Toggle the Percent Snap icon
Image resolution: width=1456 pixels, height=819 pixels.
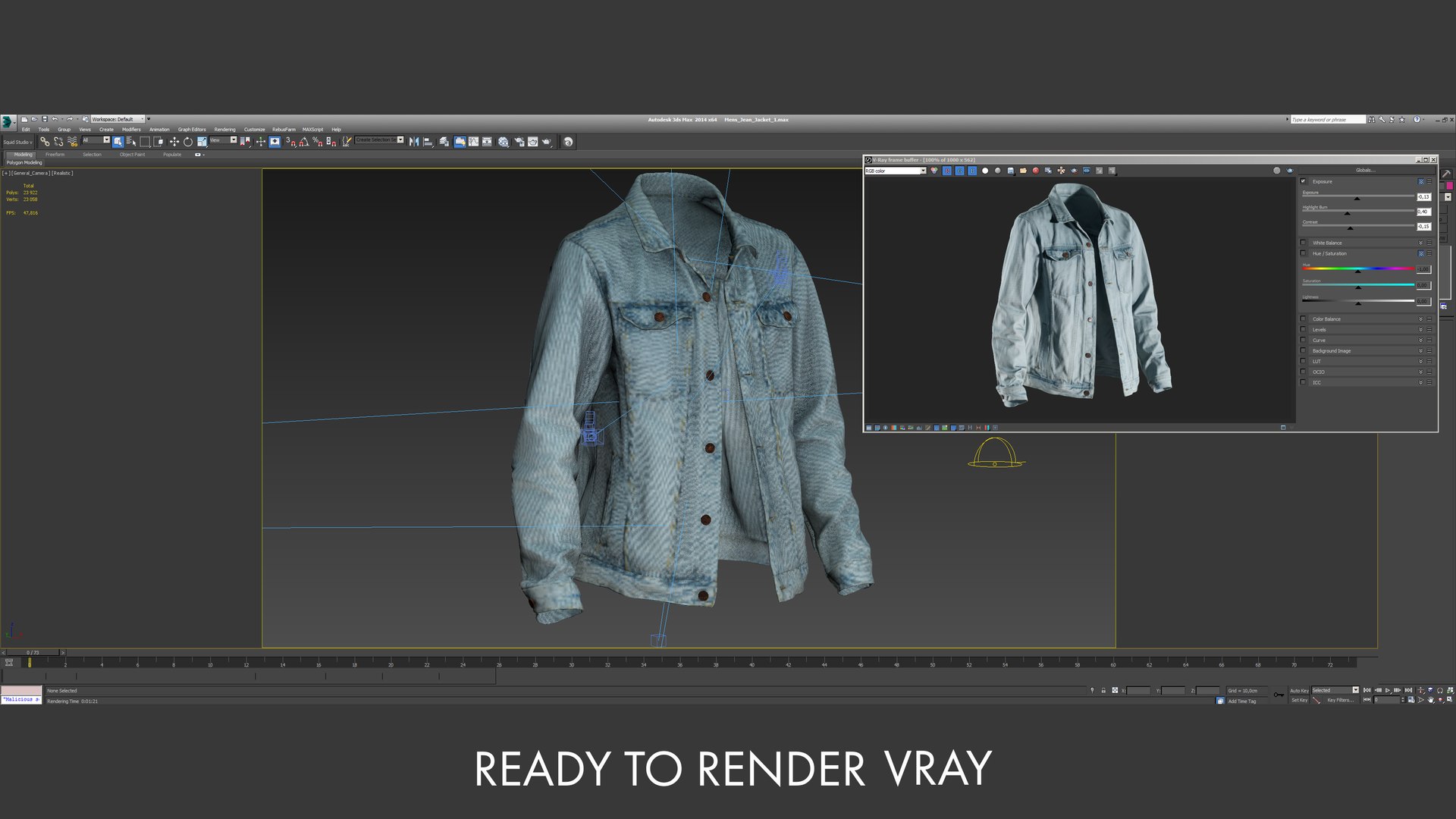point(318,142)
